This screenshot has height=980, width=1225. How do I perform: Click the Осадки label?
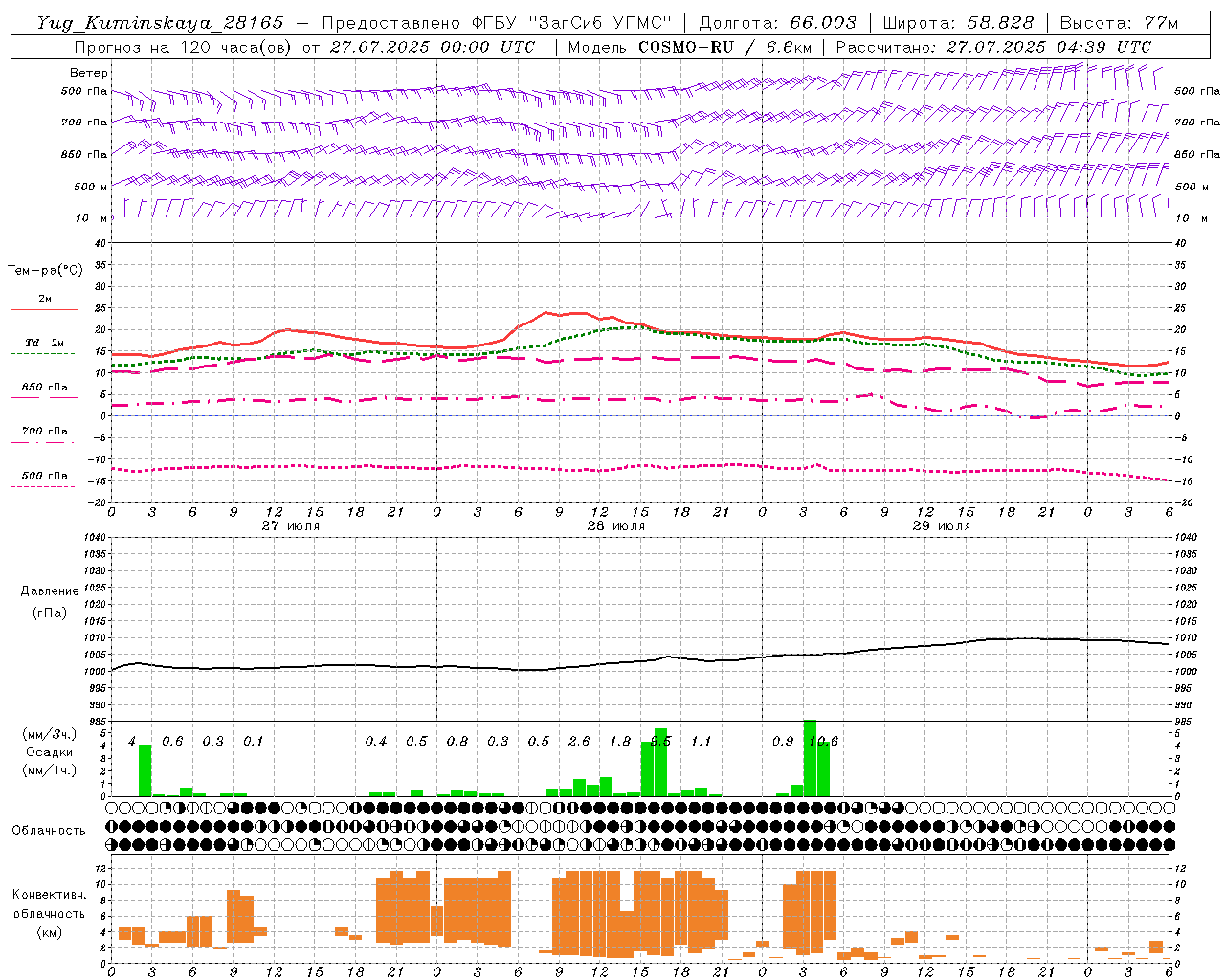[49, 752]
